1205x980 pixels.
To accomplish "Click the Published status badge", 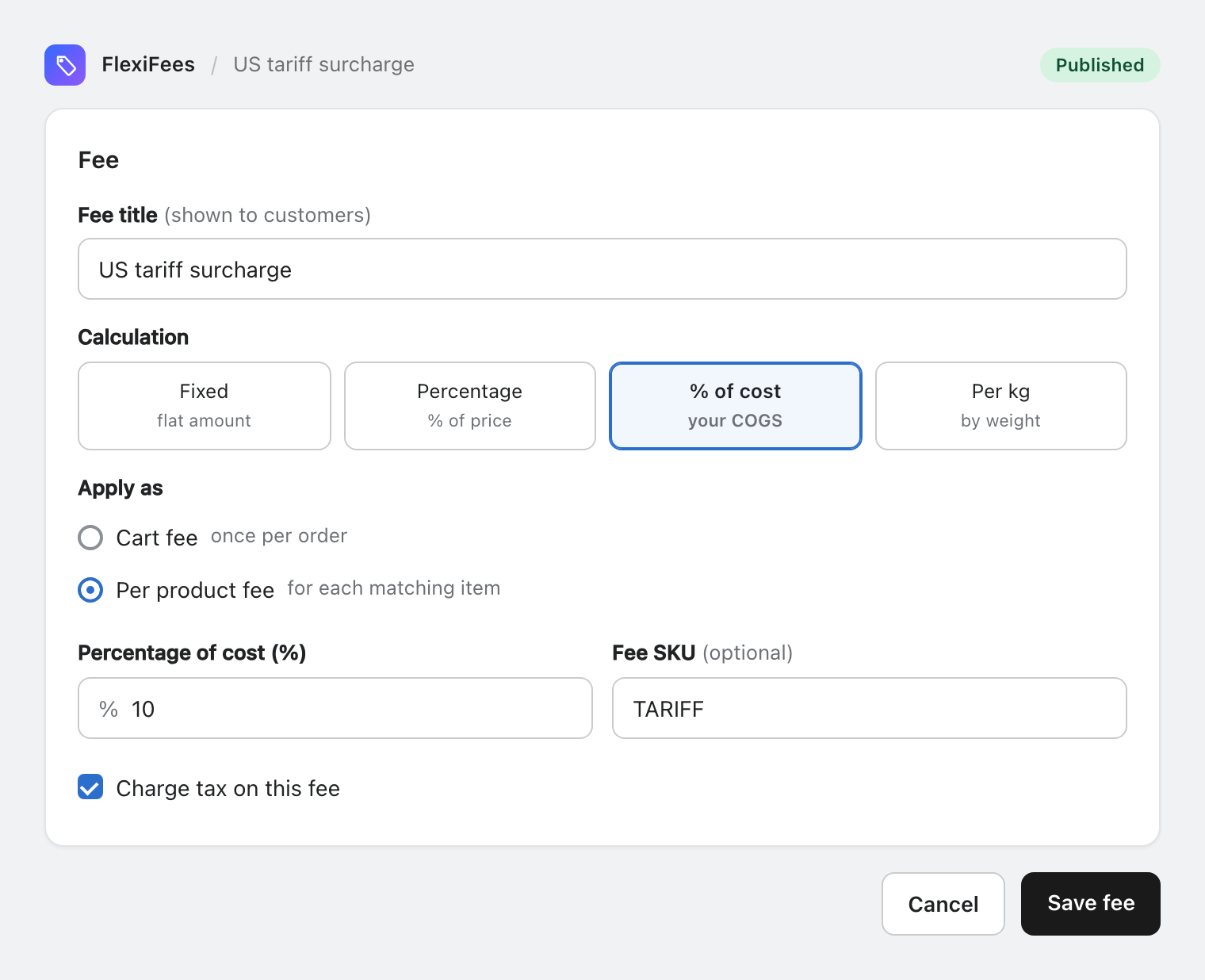I will click(1100, 65).
